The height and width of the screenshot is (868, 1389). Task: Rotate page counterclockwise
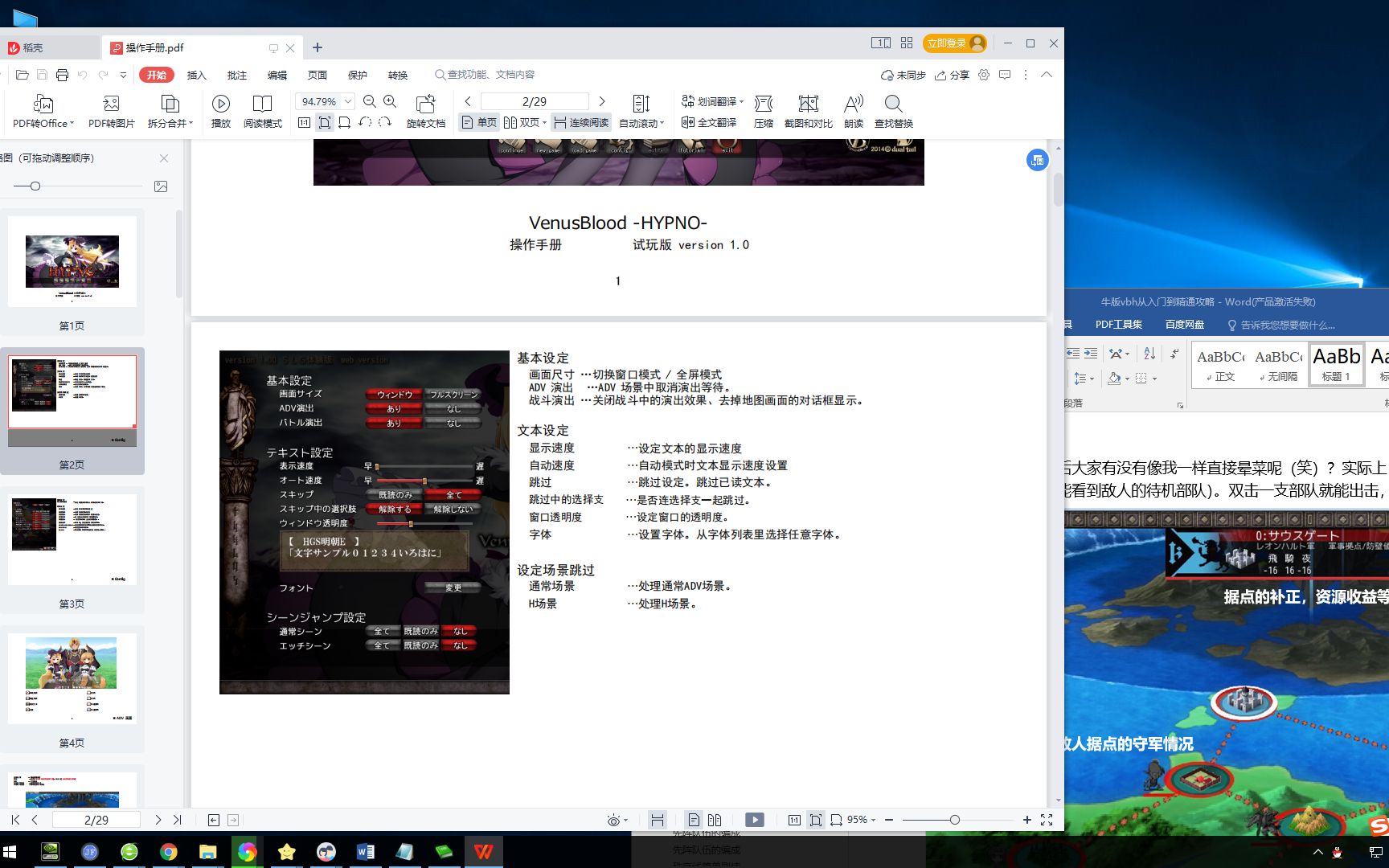coord(365,123)
